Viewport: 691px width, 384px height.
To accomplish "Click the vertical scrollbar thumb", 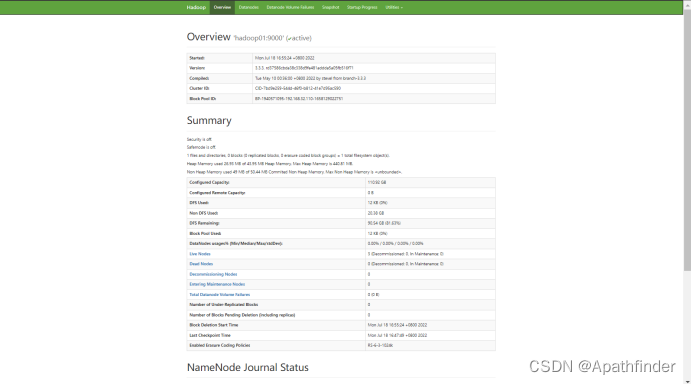I will pos(687,141).
